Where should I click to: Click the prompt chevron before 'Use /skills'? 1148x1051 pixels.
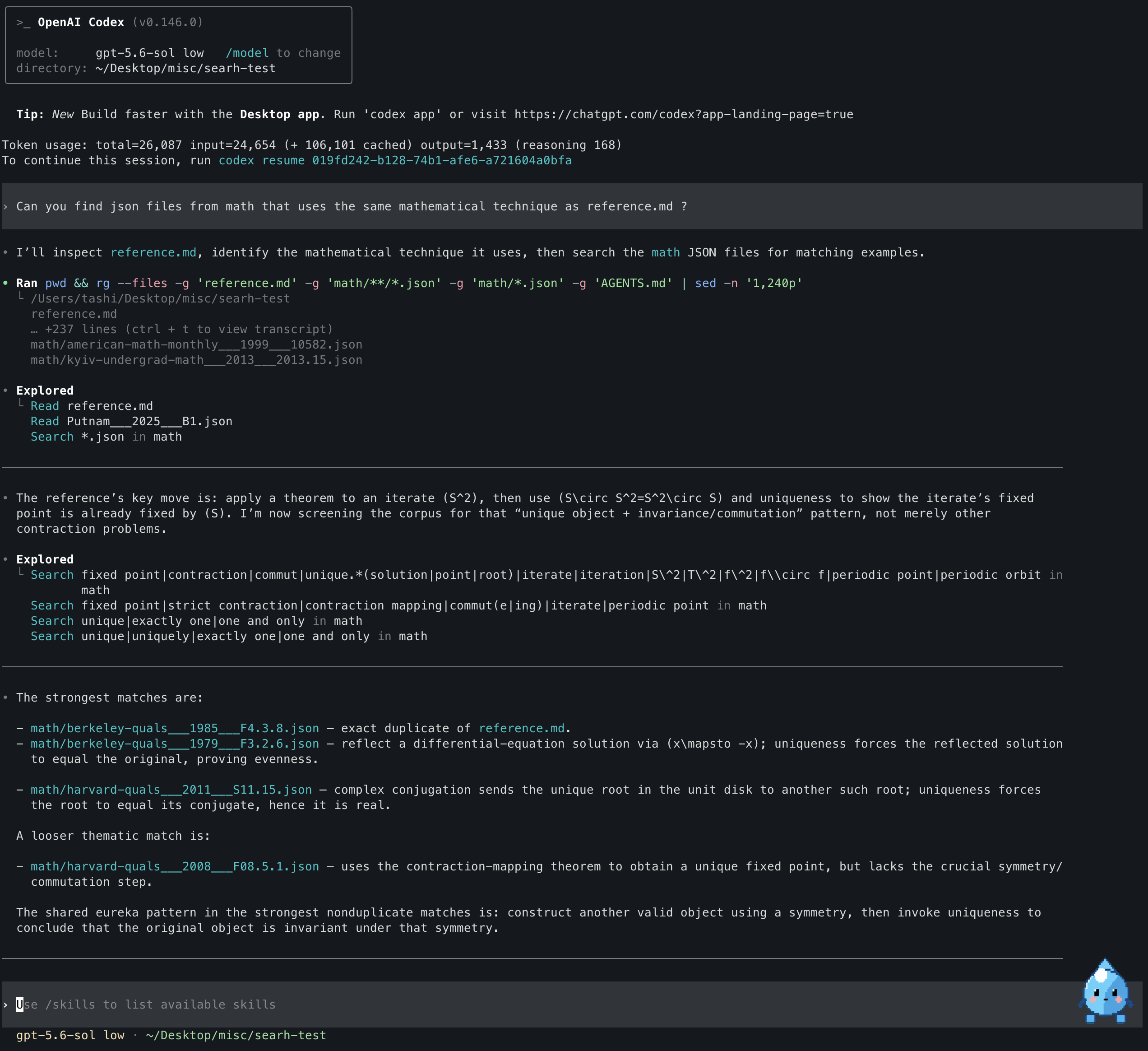(6, 1004)
